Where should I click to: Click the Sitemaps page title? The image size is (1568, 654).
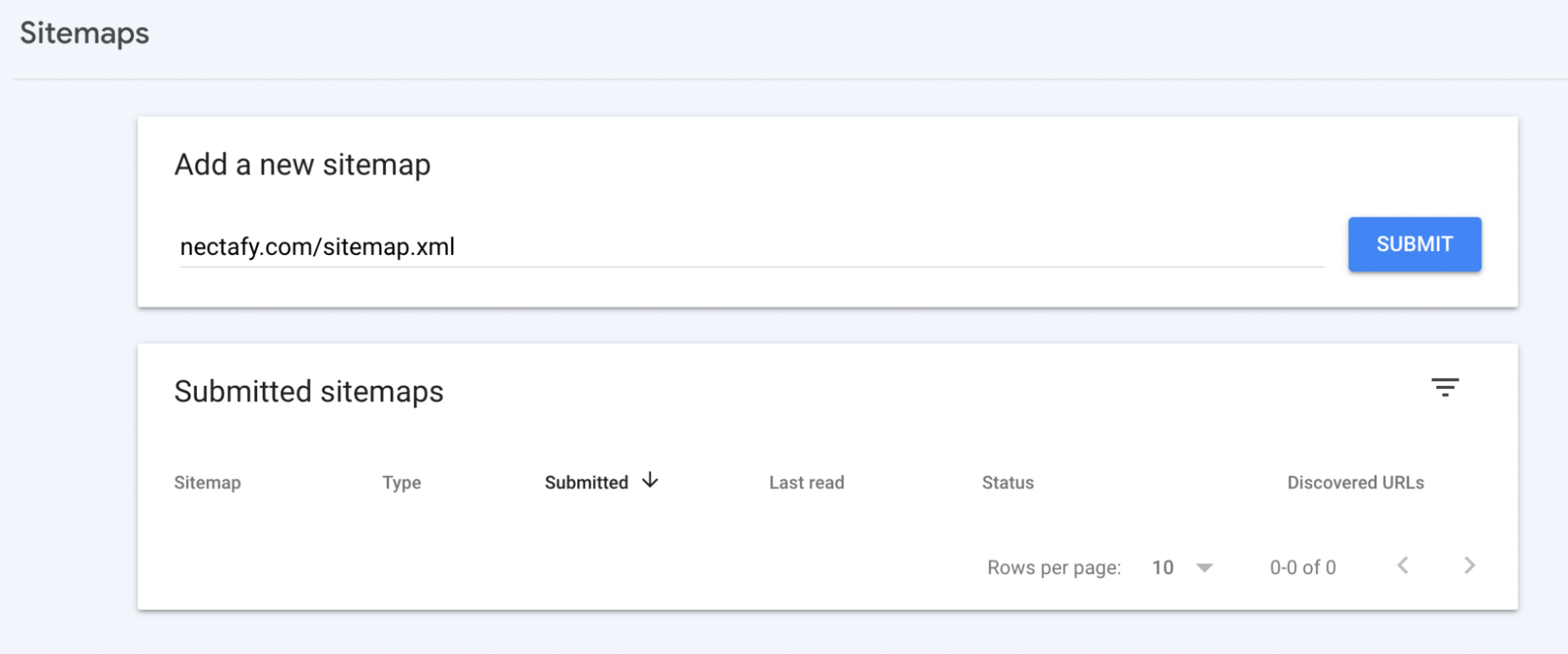83,33
